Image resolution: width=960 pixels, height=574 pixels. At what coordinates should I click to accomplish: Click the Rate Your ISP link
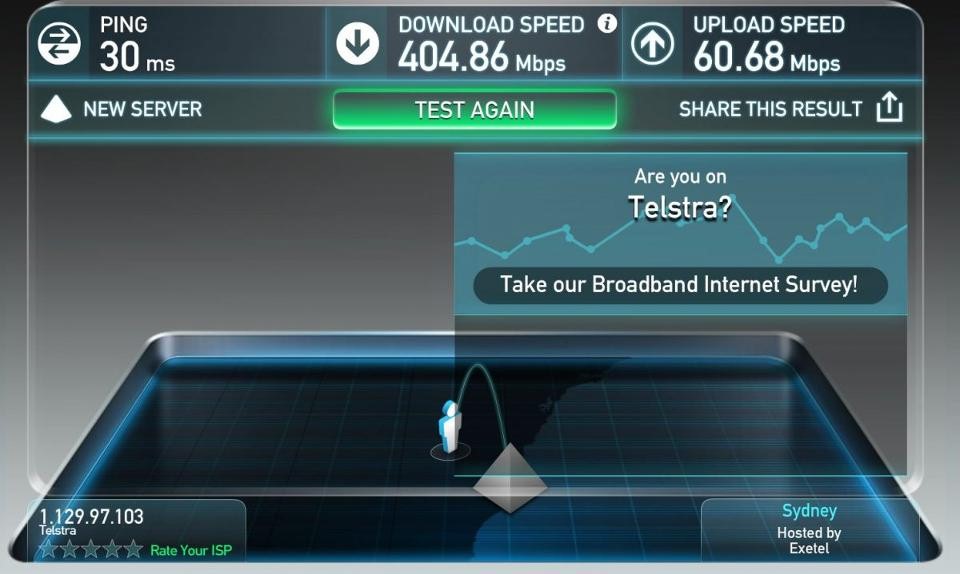[x=191, y=550]
